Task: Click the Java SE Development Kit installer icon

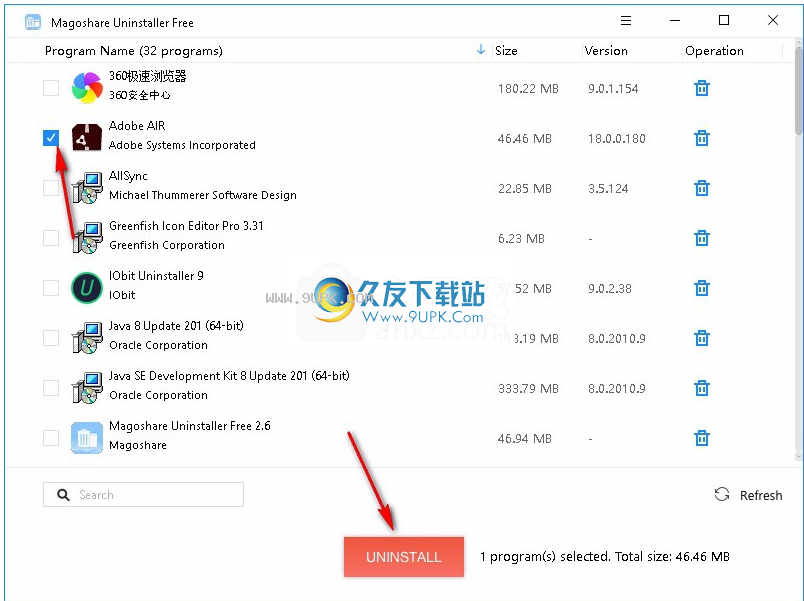Action: point(87,388)
